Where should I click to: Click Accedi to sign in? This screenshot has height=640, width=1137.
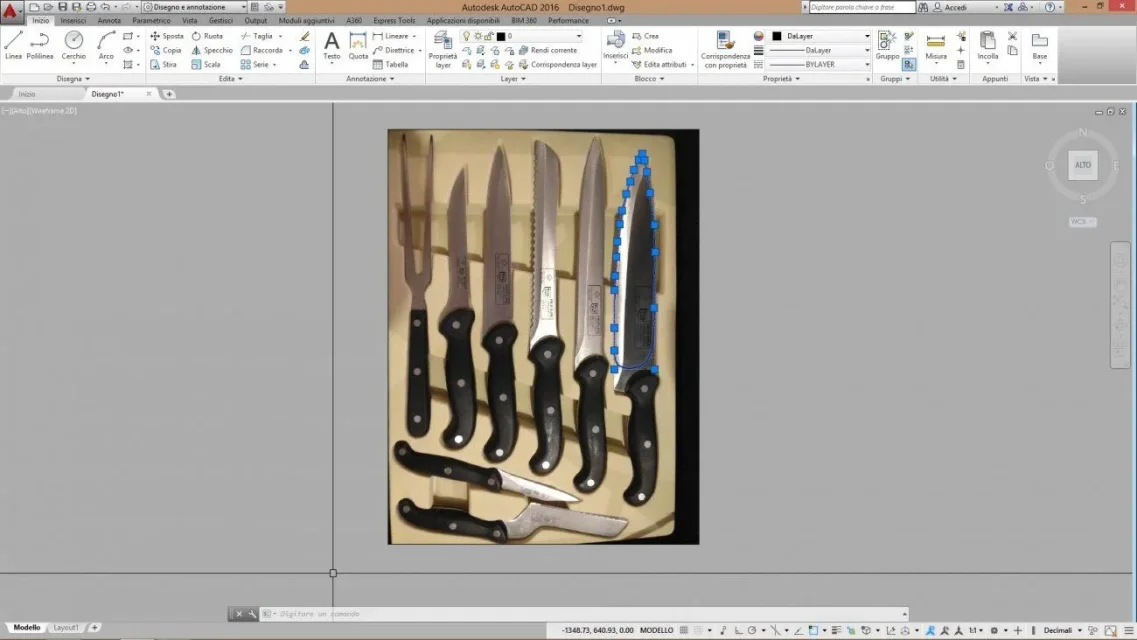point(955,7)
